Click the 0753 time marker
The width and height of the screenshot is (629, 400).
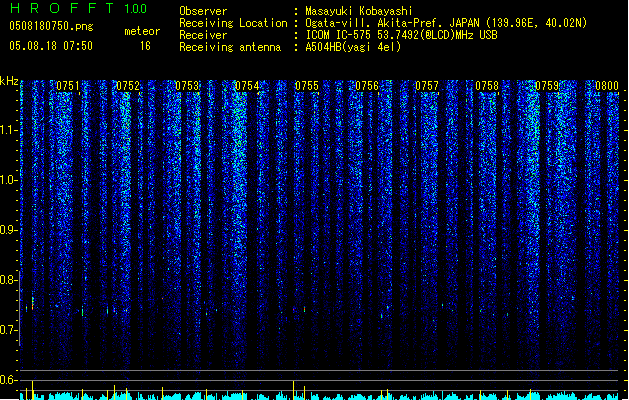(x=187, y=86)
